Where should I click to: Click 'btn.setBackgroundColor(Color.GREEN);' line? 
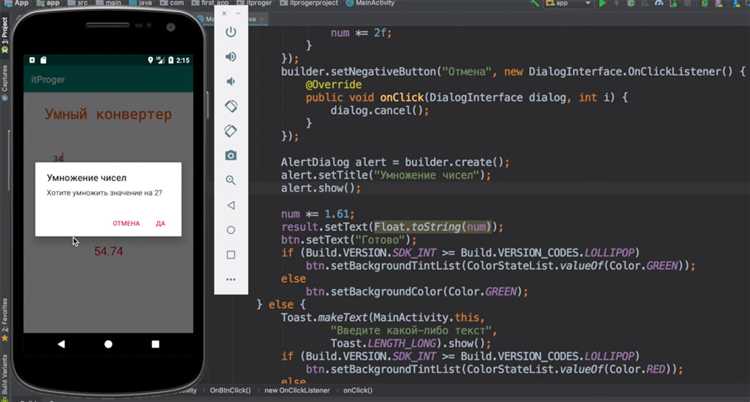pyautogui.click(x=417, y=291)
